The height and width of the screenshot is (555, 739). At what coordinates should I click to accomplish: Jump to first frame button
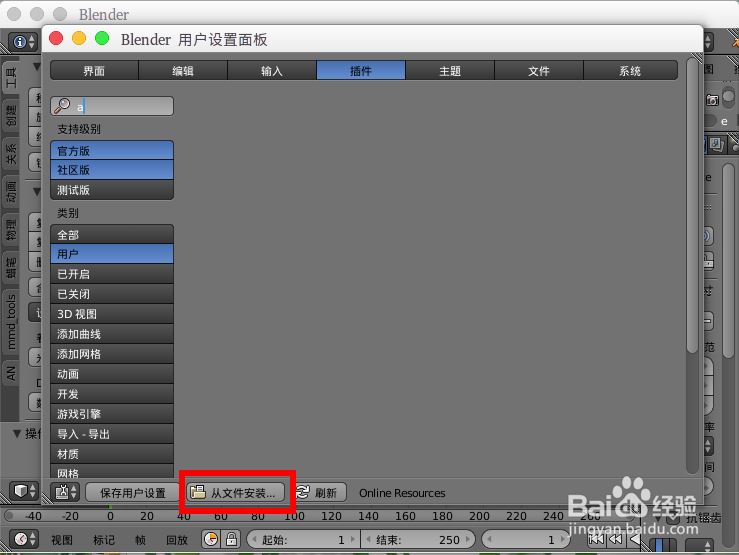pyautogui.click(x=597, y=539)
